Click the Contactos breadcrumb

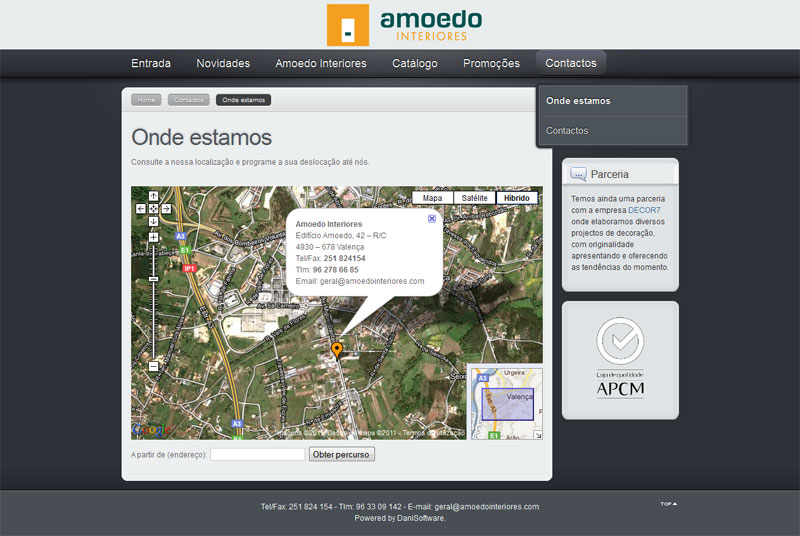[189, 100]
